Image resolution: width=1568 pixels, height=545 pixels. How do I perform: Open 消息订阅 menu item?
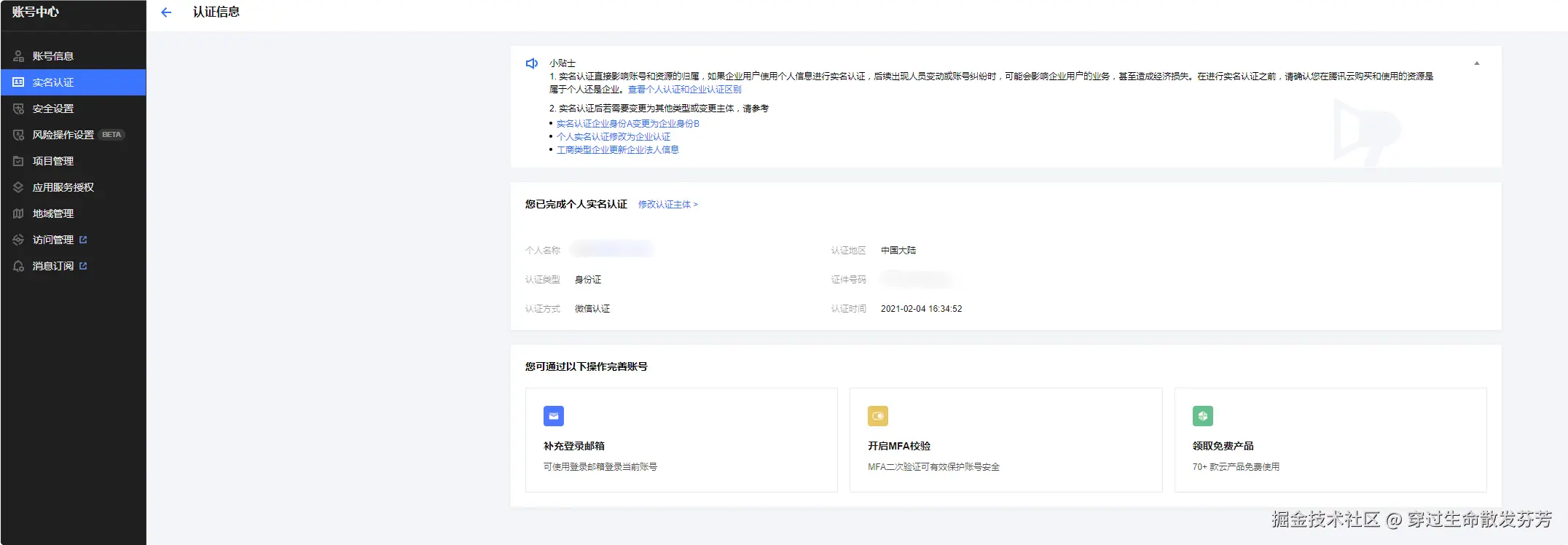pyautogui.click(x=73, y=266)
